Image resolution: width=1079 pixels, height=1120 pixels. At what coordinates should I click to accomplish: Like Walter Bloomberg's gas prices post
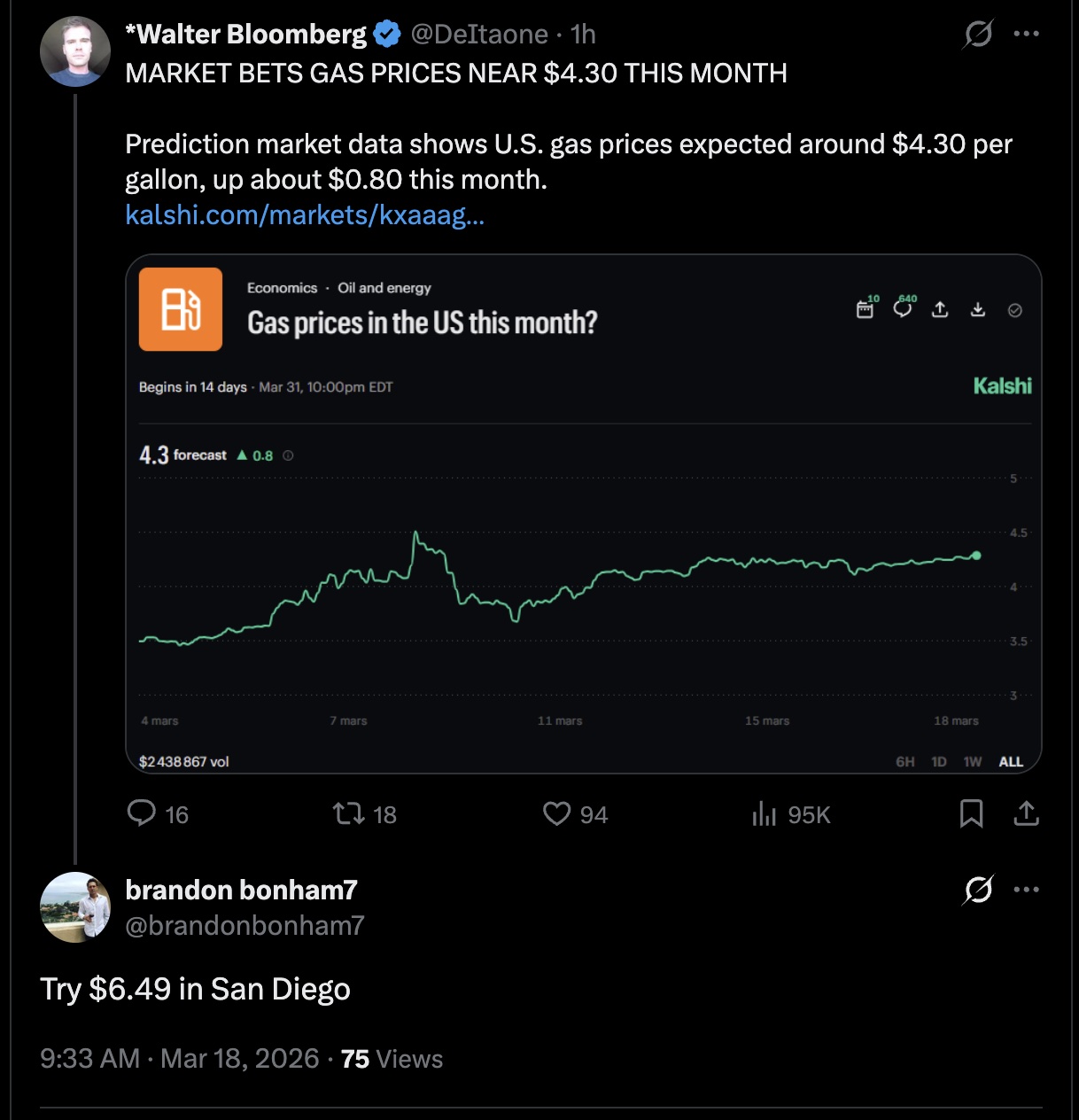pos(557,813)
